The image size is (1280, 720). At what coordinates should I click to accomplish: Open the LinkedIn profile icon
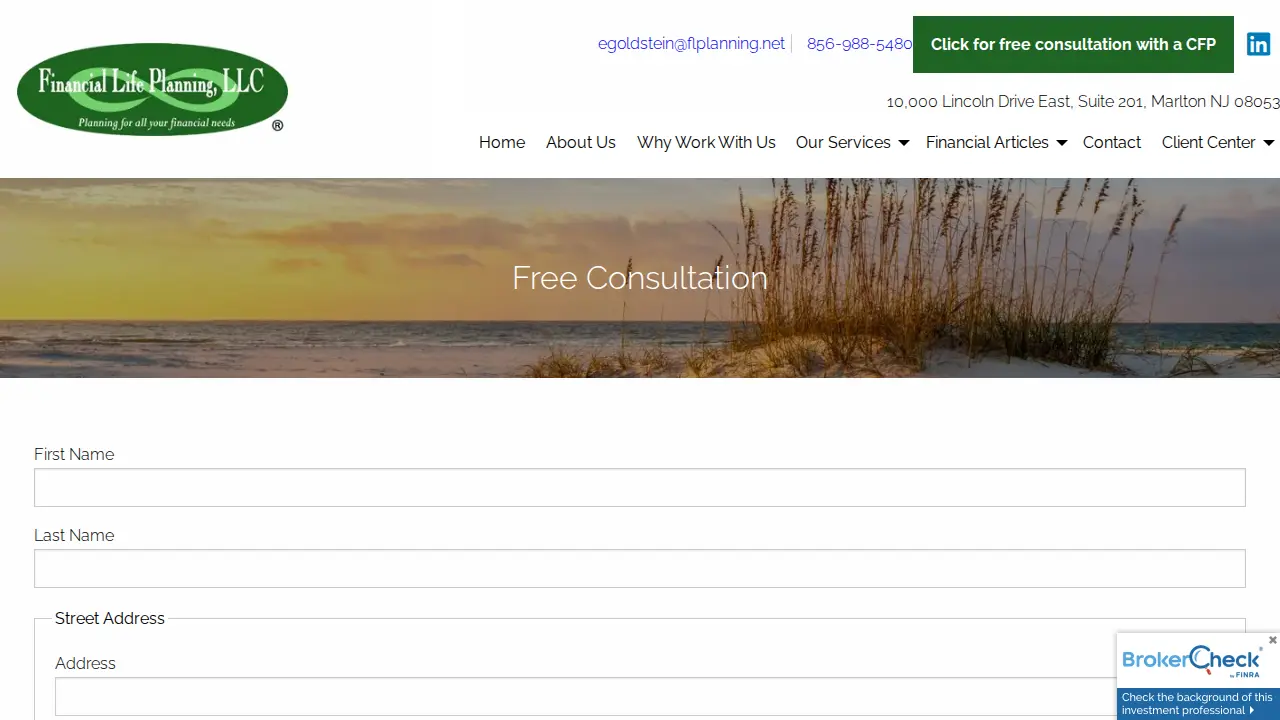1258,44
